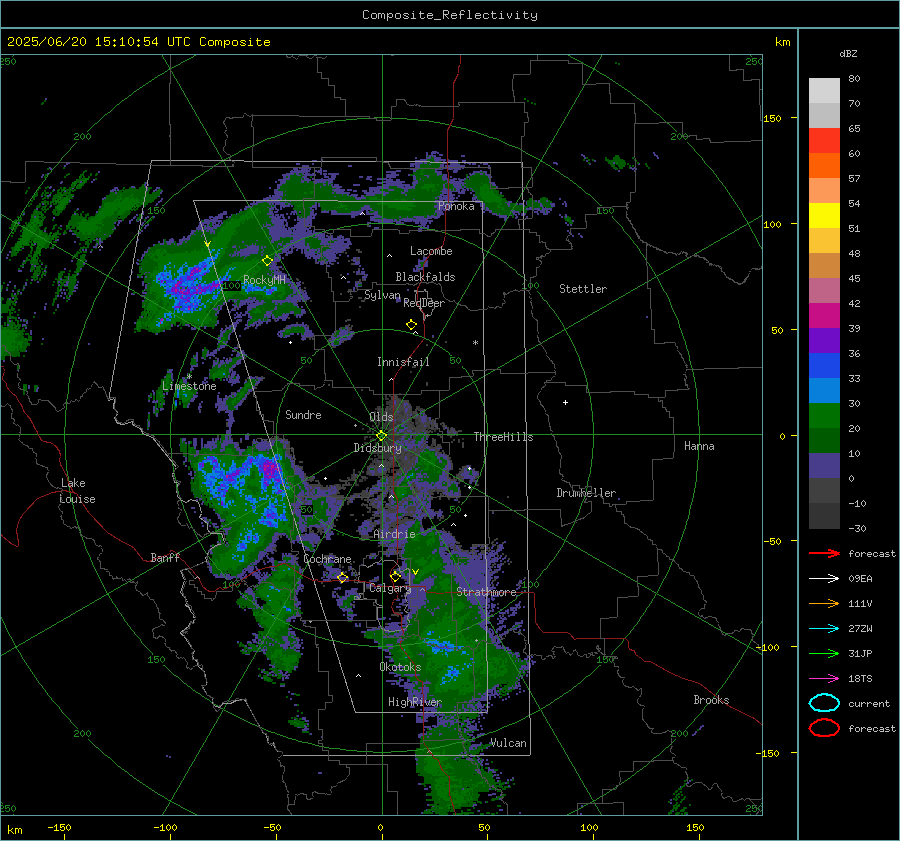Image resolution: width=900 pixels, height=841 pixels.
Task: Click the Vulcan city label
Action: [x=508, y=743]
